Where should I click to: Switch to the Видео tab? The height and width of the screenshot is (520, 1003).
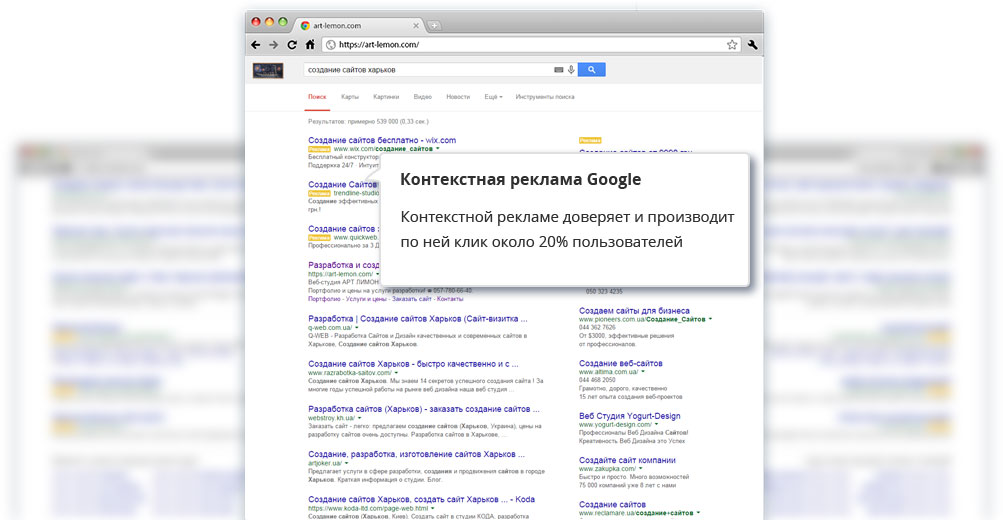423,97
